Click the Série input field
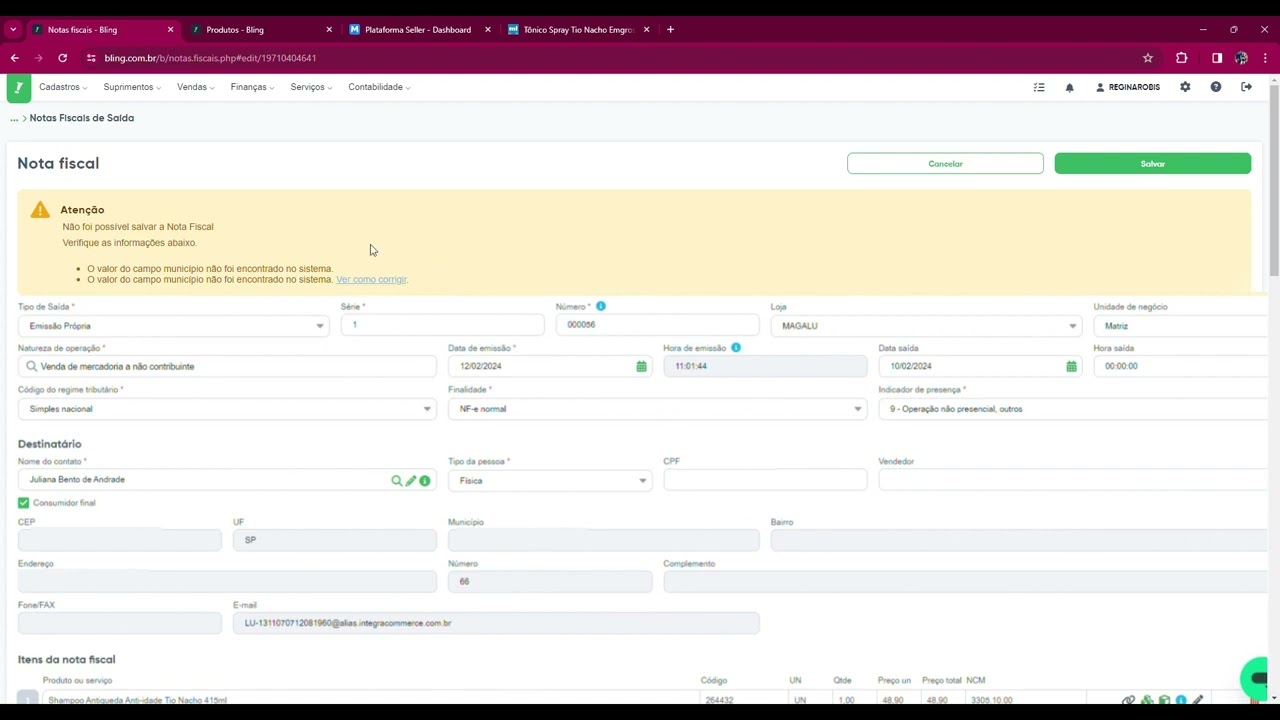 442,325
